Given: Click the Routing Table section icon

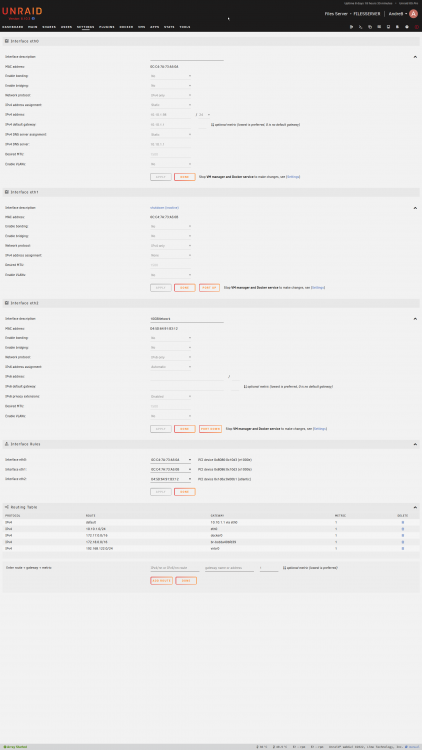Looking at the screenshot, I should click(x=7, y=507).
